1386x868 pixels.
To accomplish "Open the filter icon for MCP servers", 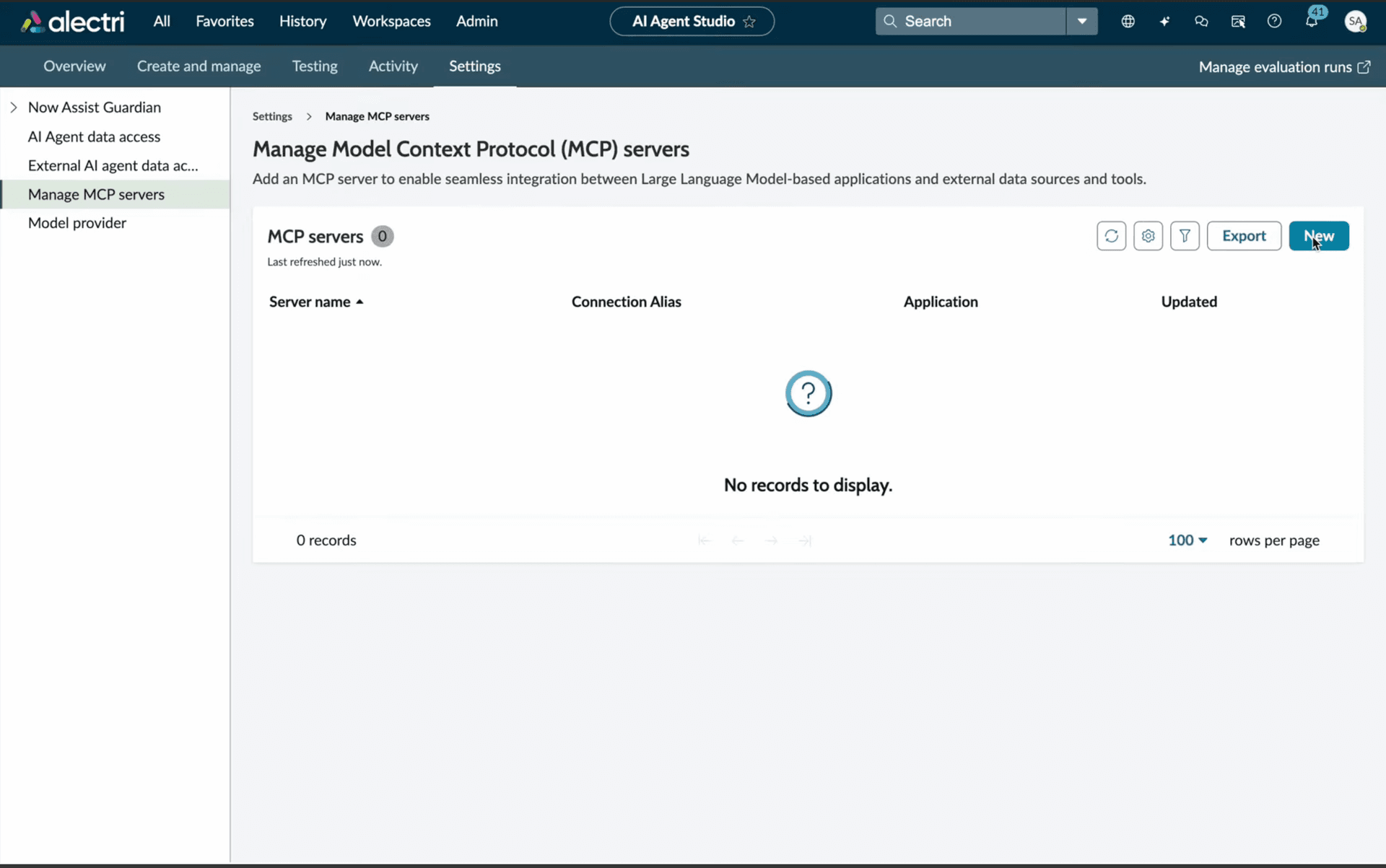I will tap(1185, 236).
